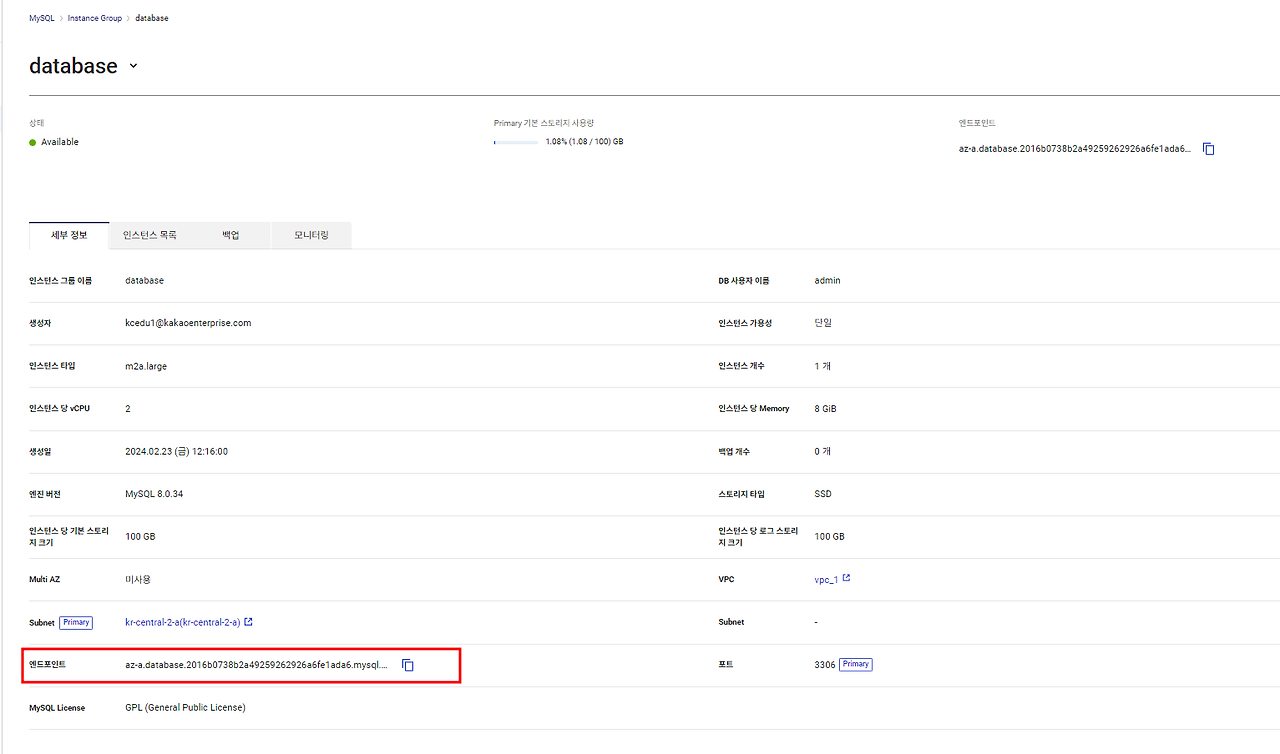The height and width of the screenshot is (754, 1280).
Task: Open the vpc_1 VPC link
Action: (826, 579)
